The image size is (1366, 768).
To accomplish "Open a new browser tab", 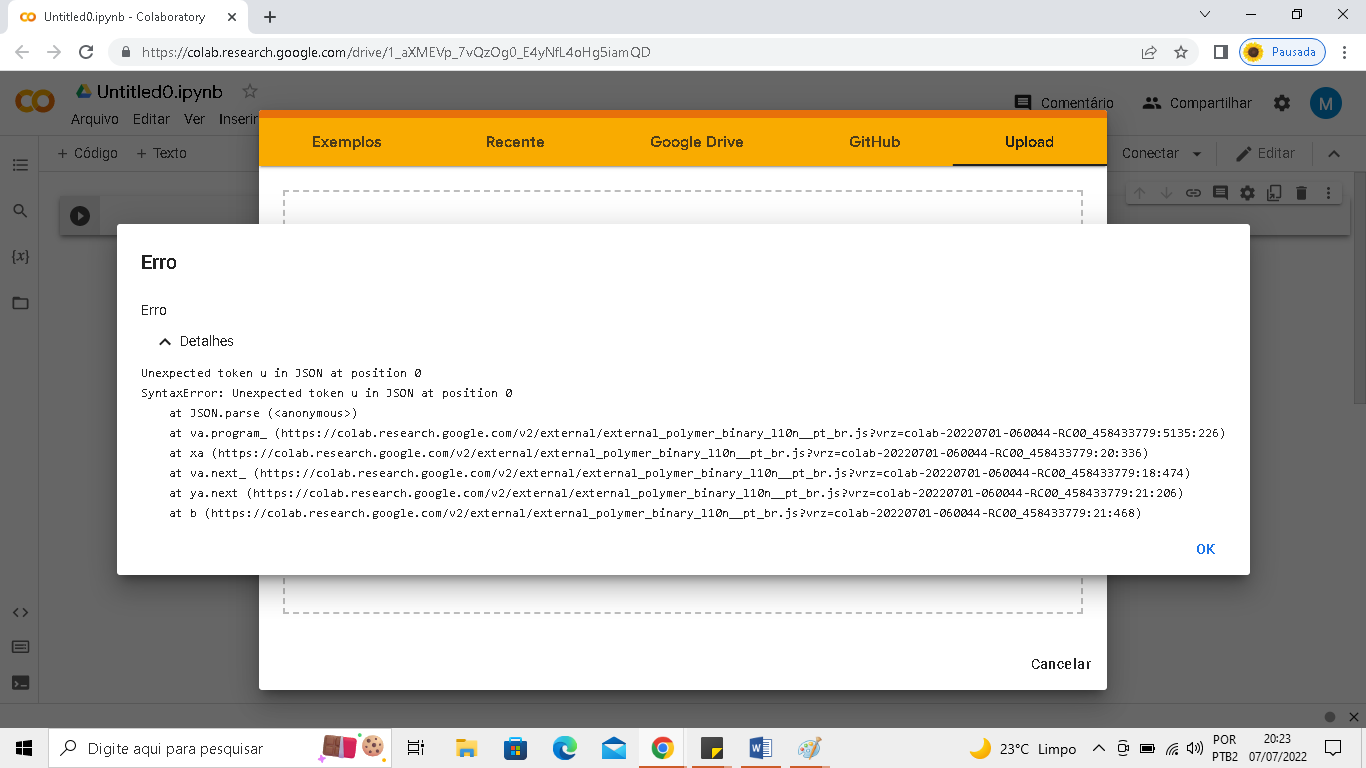I will (270, 17).
